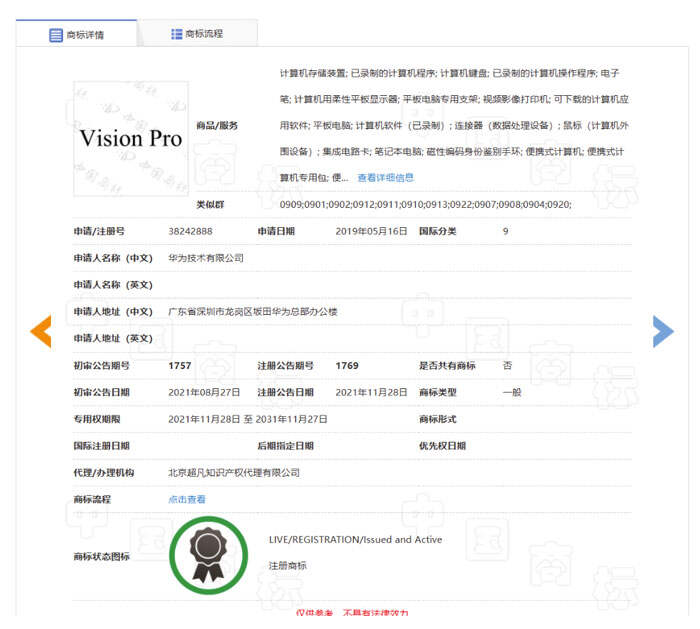Click application date 2019年05月16日

[x=371, y=231]
